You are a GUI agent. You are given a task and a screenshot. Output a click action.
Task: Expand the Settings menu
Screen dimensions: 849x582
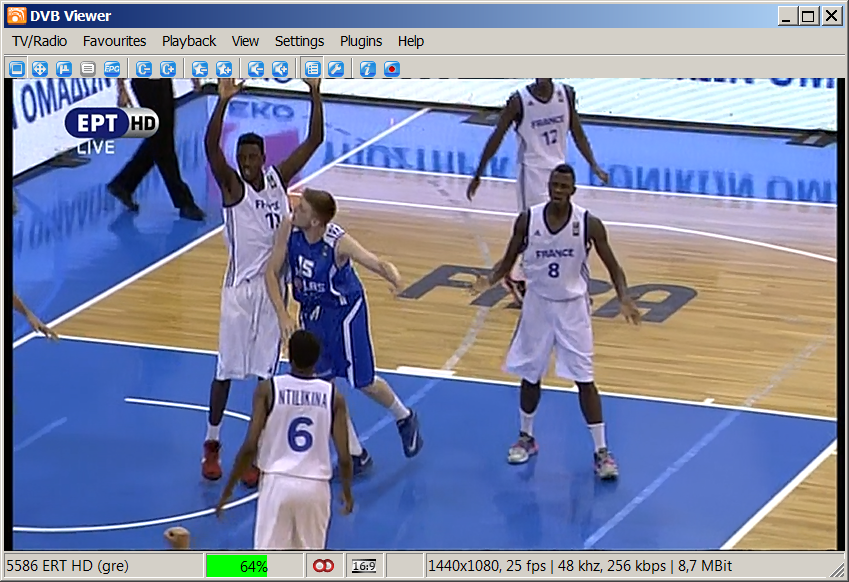point(299,41)
